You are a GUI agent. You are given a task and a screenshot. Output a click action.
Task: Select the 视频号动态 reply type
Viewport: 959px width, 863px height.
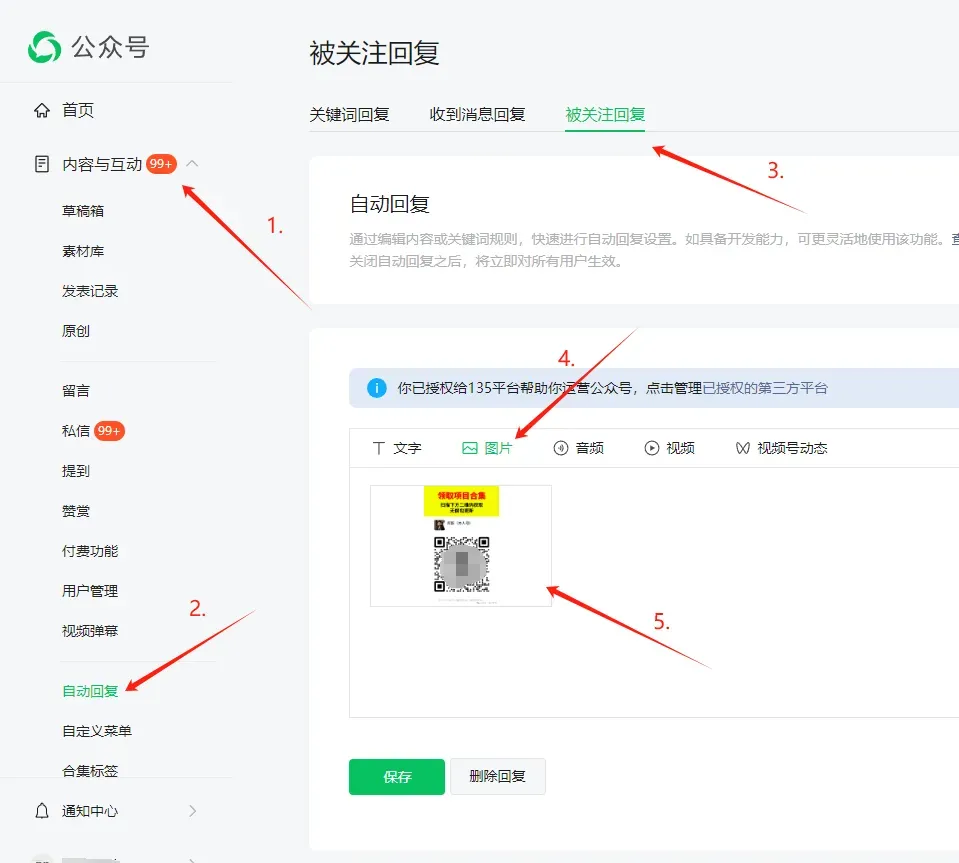click(x=792, y=448)
